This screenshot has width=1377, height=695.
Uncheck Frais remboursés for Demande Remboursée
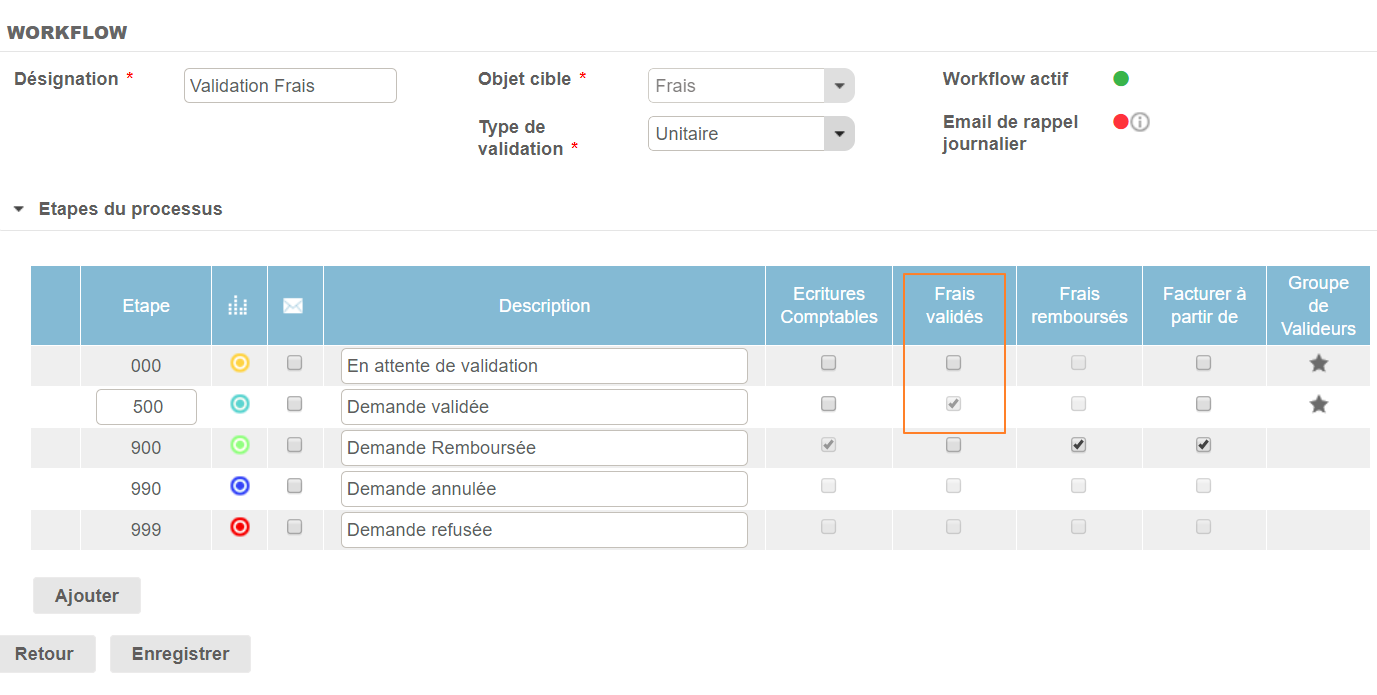(x=1078, y=446)
